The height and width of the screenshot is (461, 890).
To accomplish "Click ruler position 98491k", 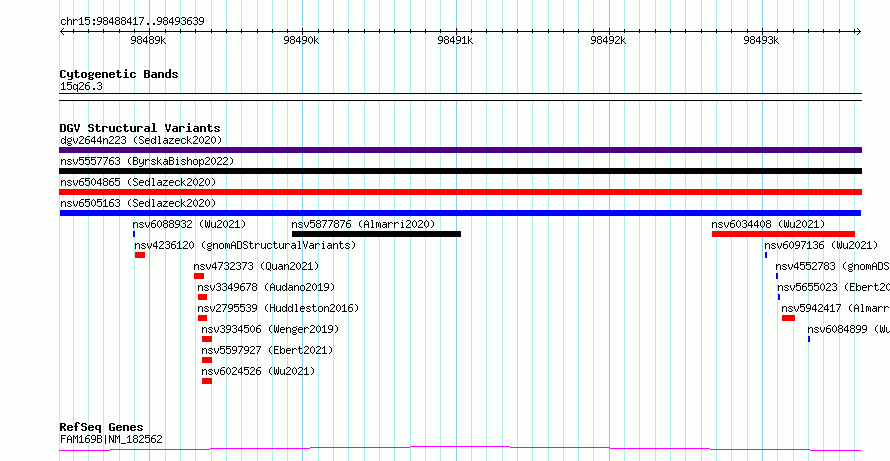I will pos(455,40).
